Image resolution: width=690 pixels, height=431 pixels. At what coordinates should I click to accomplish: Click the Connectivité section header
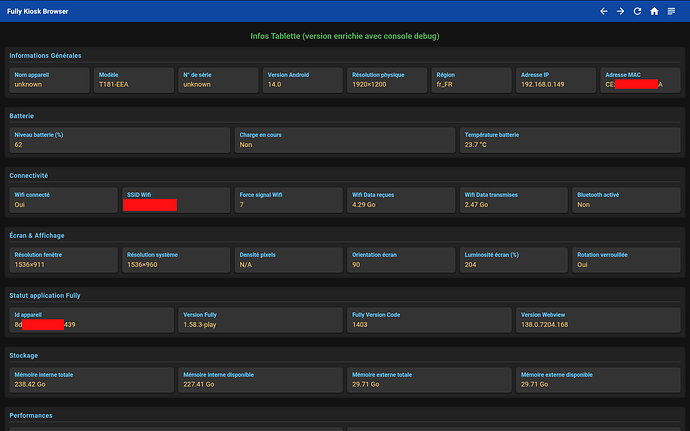pyautogui.click(x=29, y=176)
